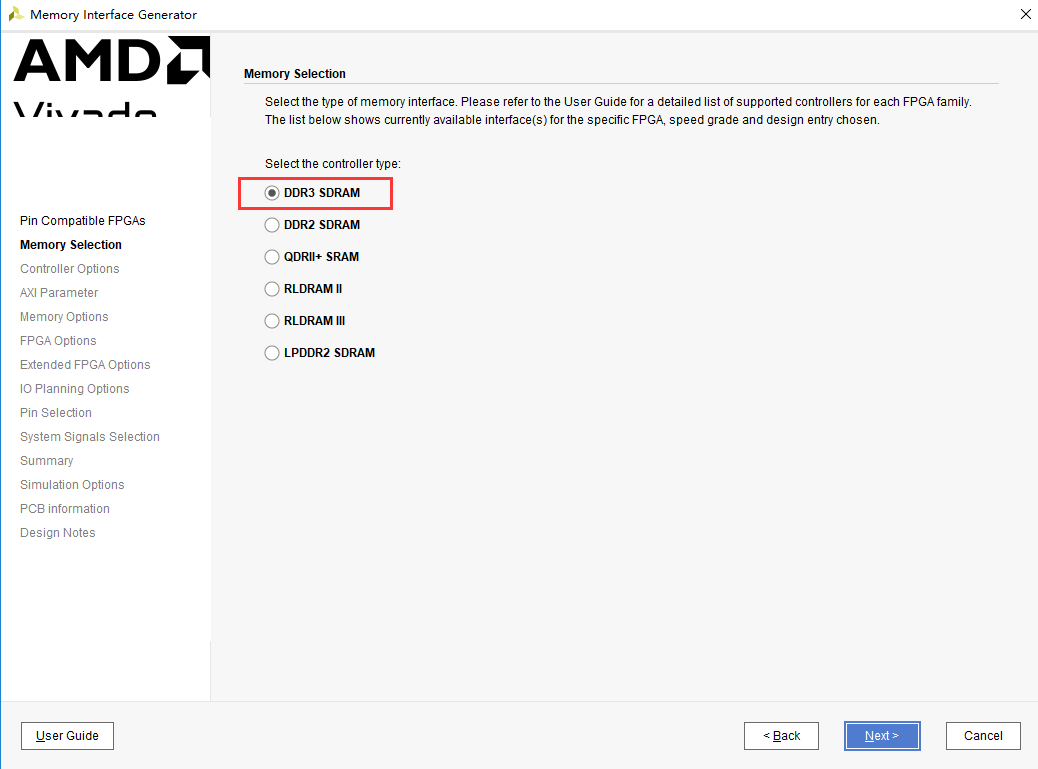The image size is (1038, 769).
Task: Open System Signals Selection step
Action: tap(90, 437)
